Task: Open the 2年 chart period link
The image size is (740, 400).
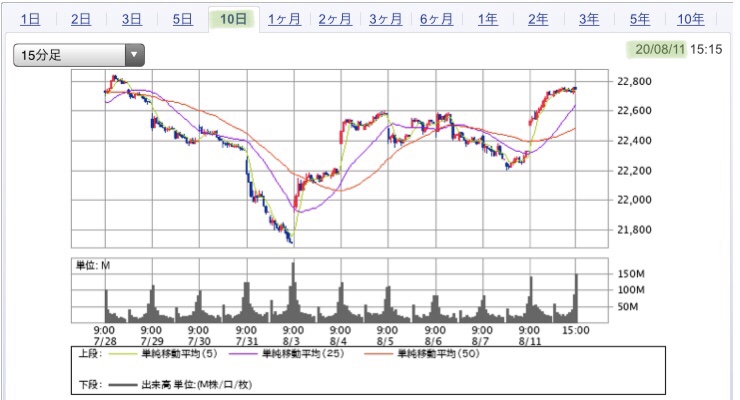Action: pyautogui.click(x=538, y=19)
